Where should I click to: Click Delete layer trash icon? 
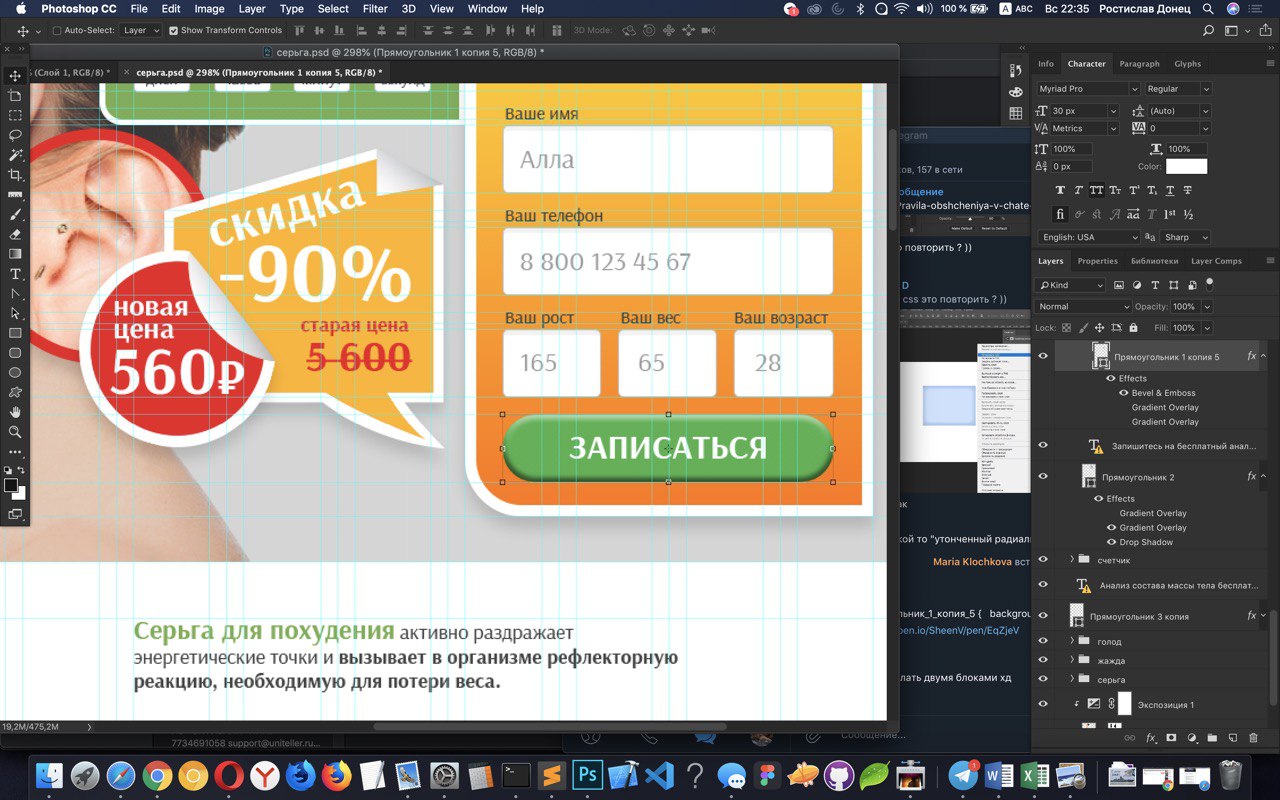(x=1253, y=738)
